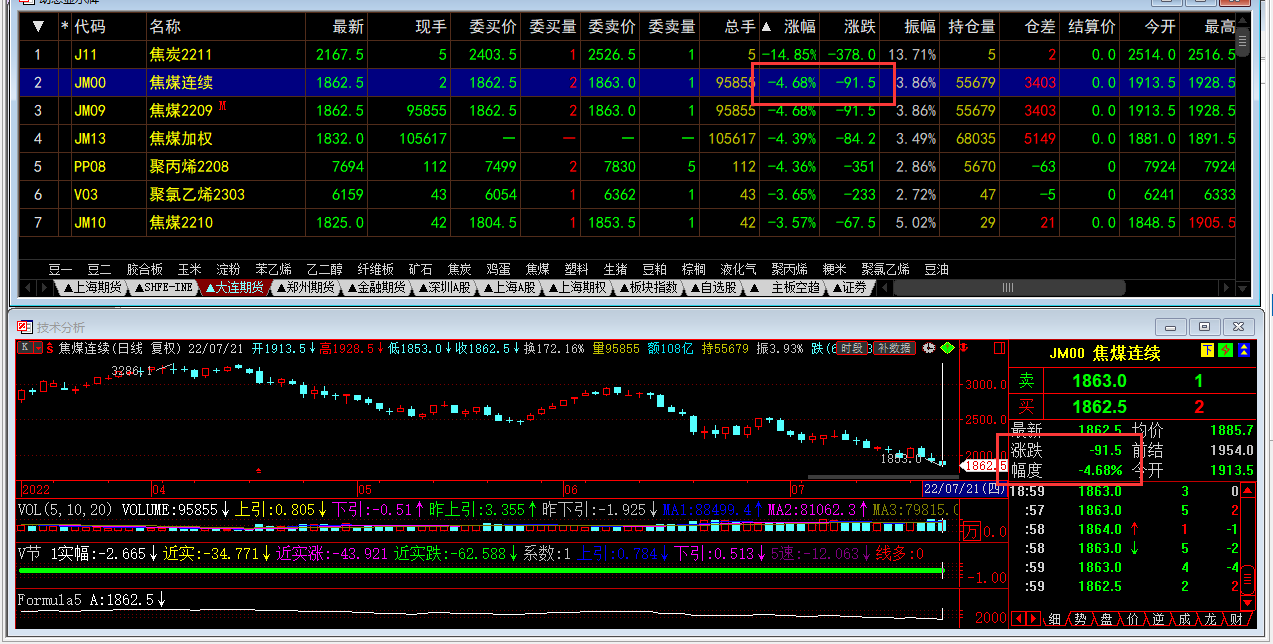Sort by the 振幅 column header
Image resolution: width=1273 pixels, height=644 pixels.
click(921, 26)
